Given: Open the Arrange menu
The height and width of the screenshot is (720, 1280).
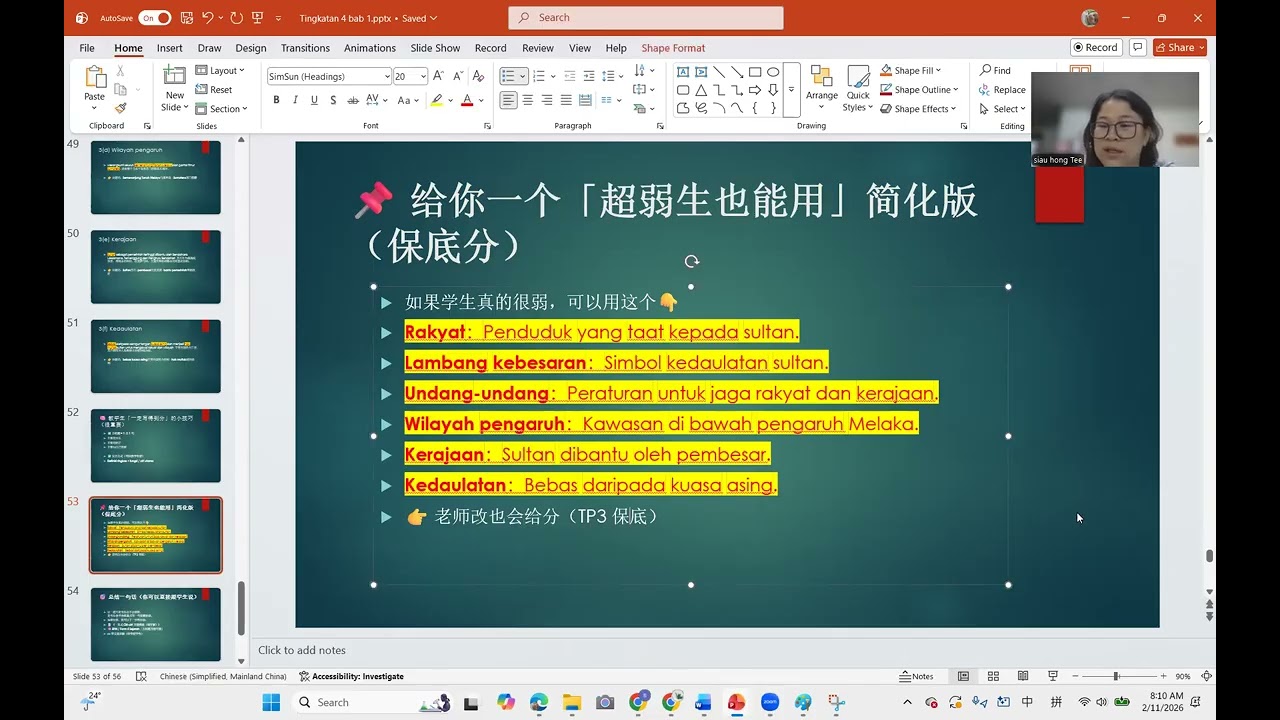Looking at the screenshot, I should coord(822,88).
